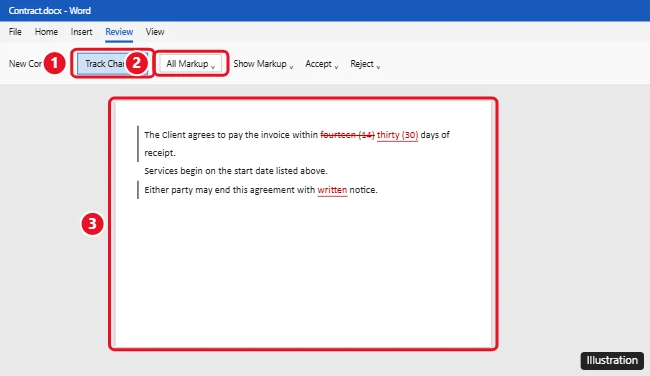Switch to the View tab
650x376 pixels.
pyautogui.click(x=155, y=32)
